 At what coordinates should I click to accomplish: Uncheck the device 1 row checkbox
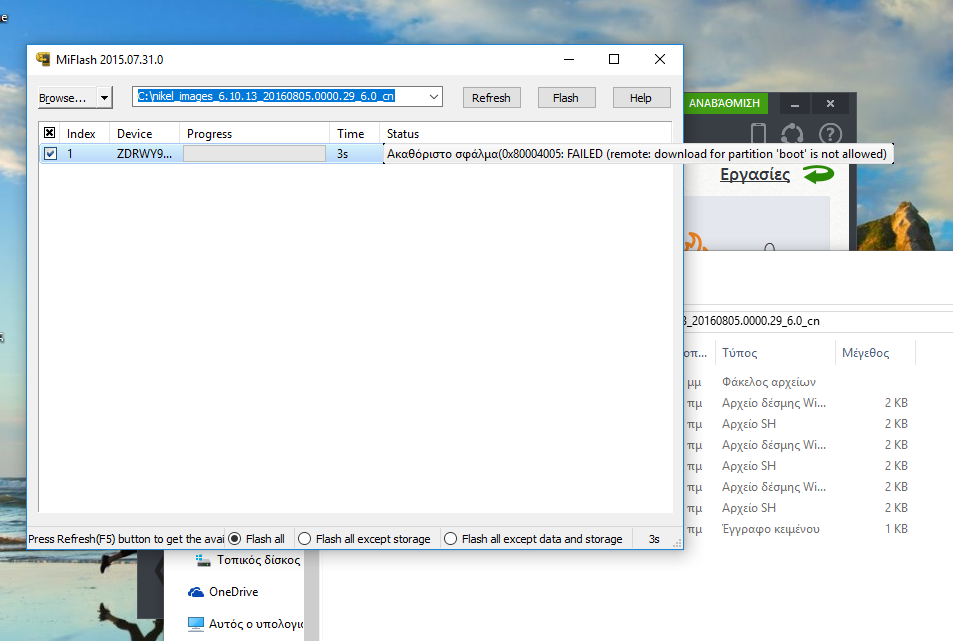coord(50,154)
